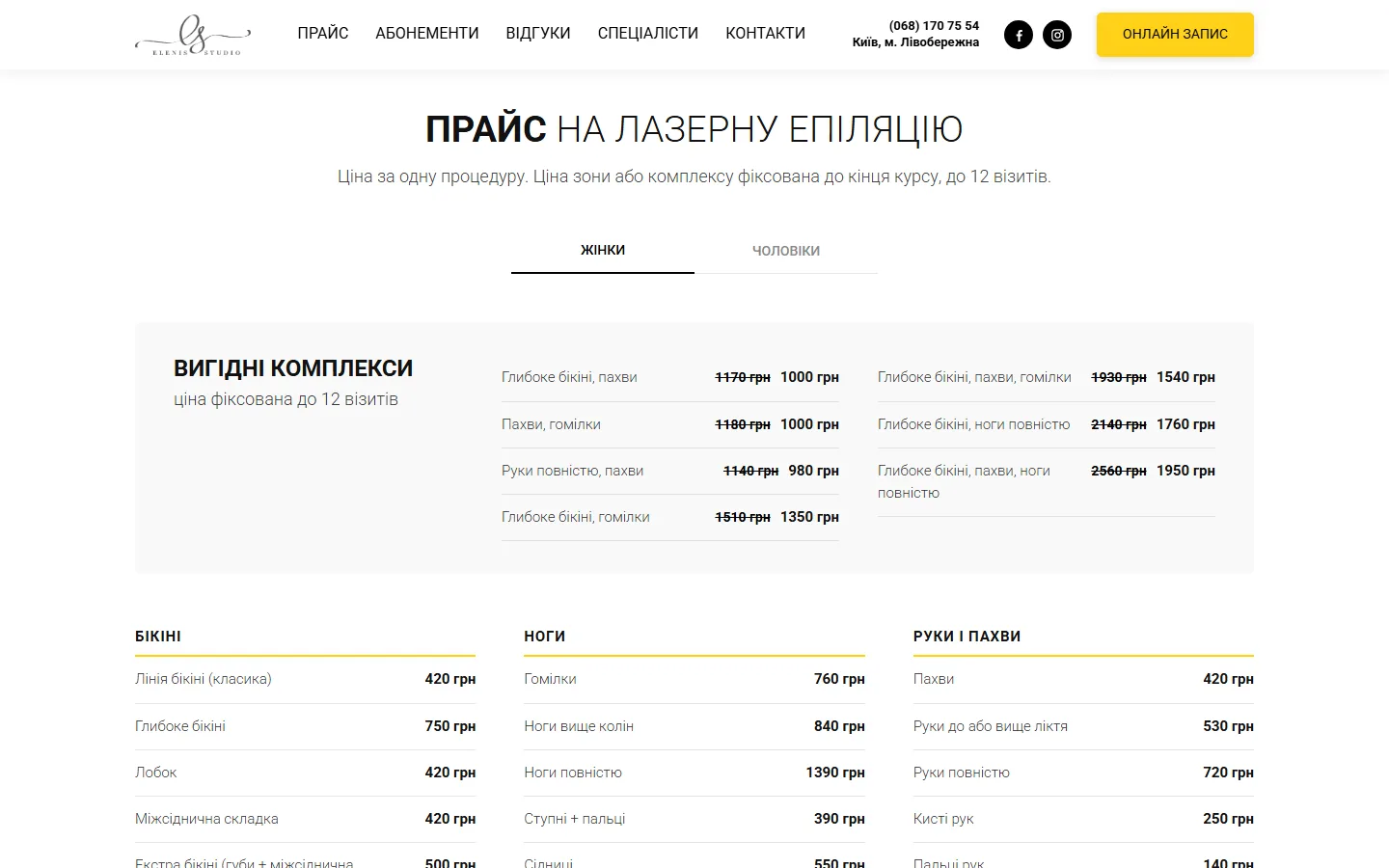1389x868 pixels.
Task: Click the 720 грн price for Руки повністю
Action: 1228,773
